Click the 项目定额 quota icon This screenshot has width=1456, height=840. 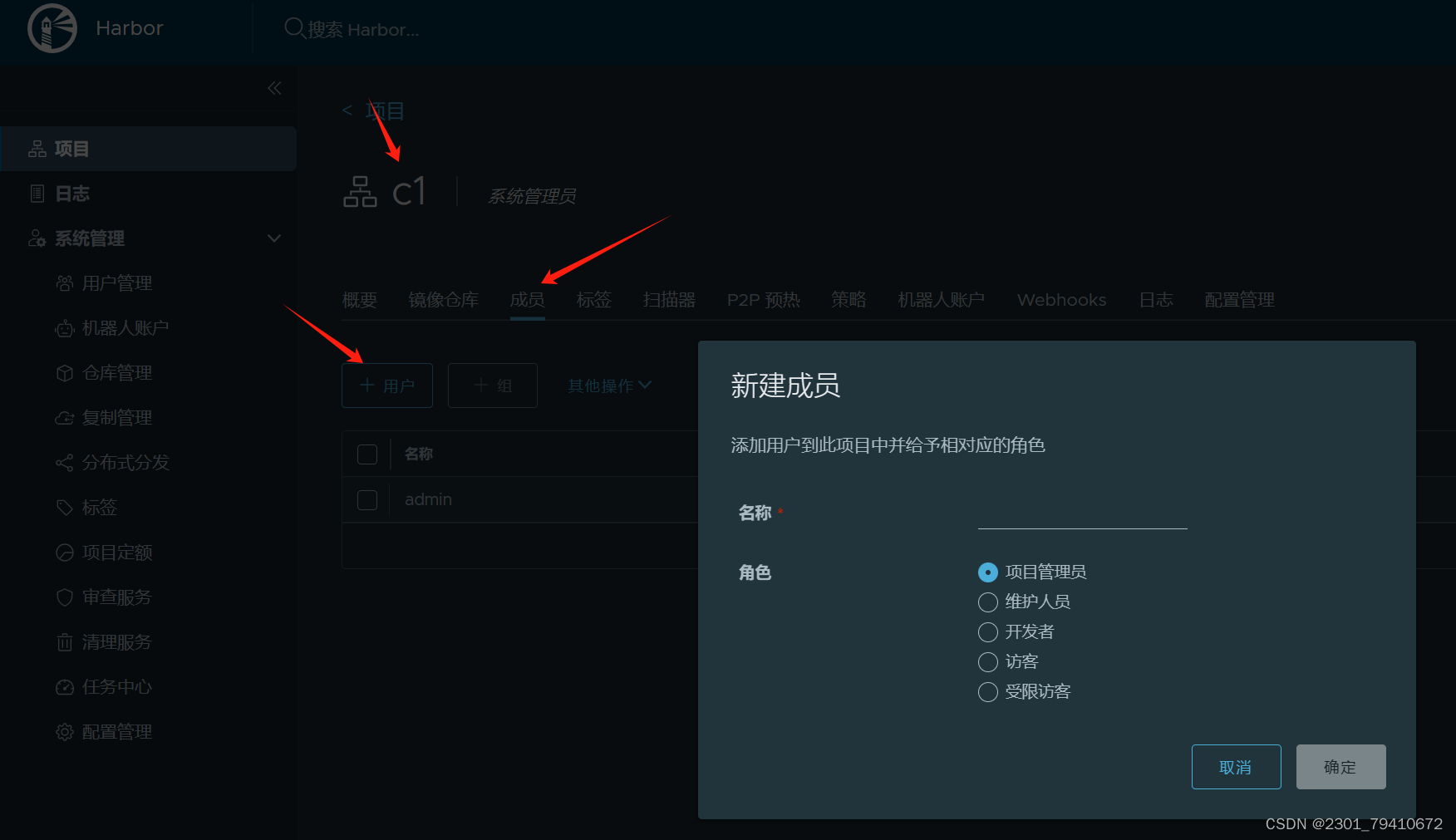click(x=65, y=553)
